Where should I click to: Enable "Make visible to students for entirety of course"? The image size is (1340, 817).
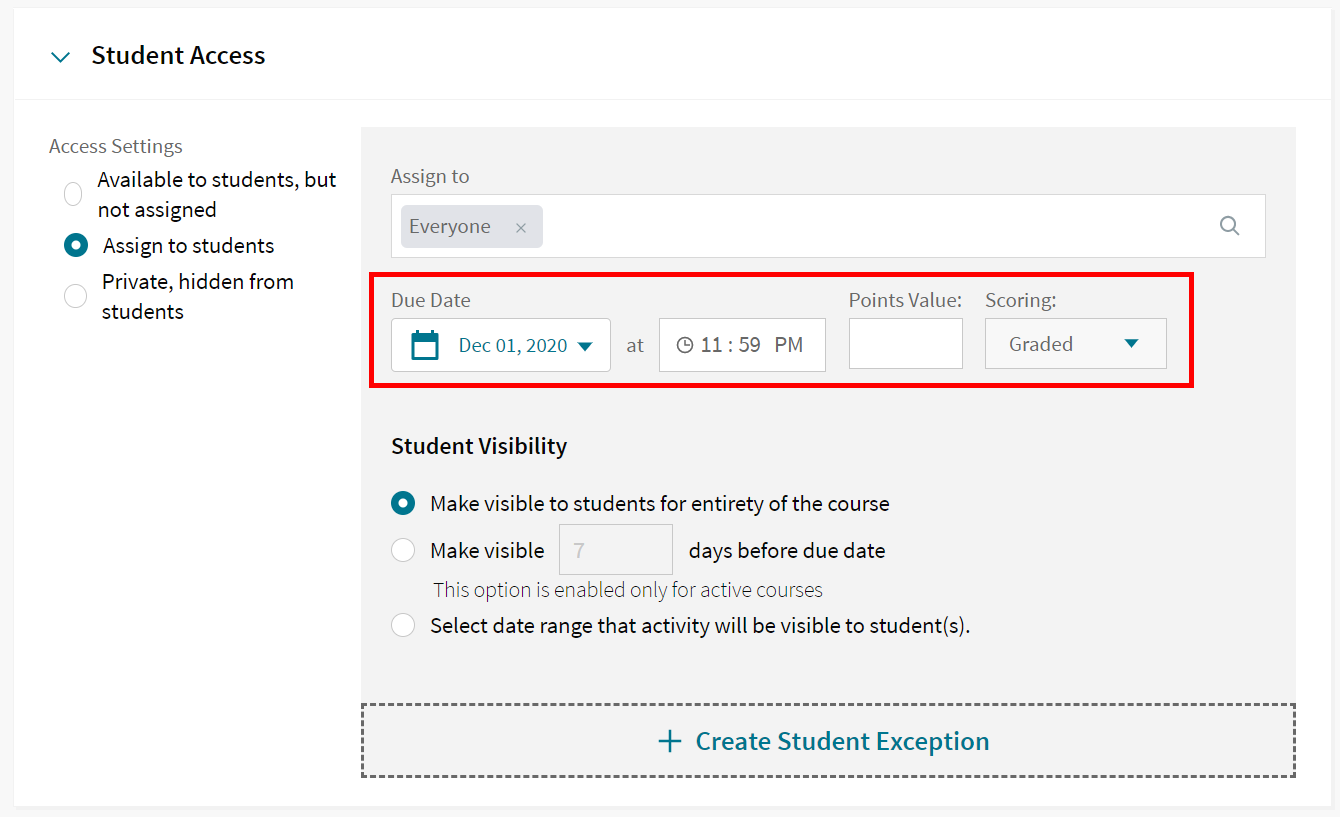tap(402, 503)
